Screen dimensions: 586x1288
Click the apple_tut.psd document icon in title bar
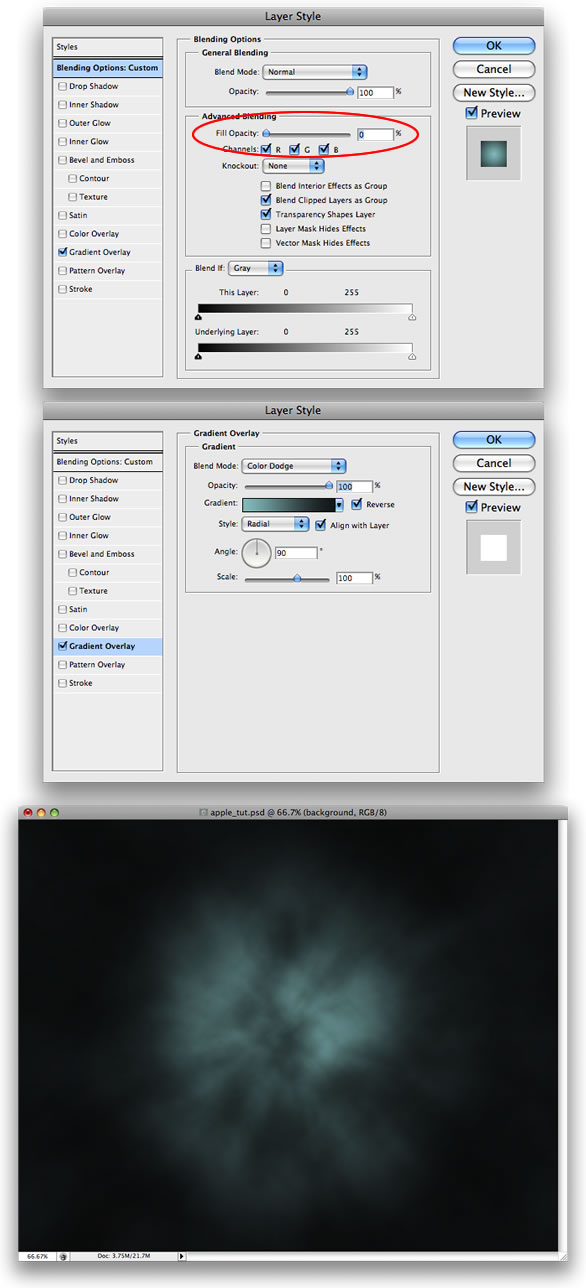point(204,812)
